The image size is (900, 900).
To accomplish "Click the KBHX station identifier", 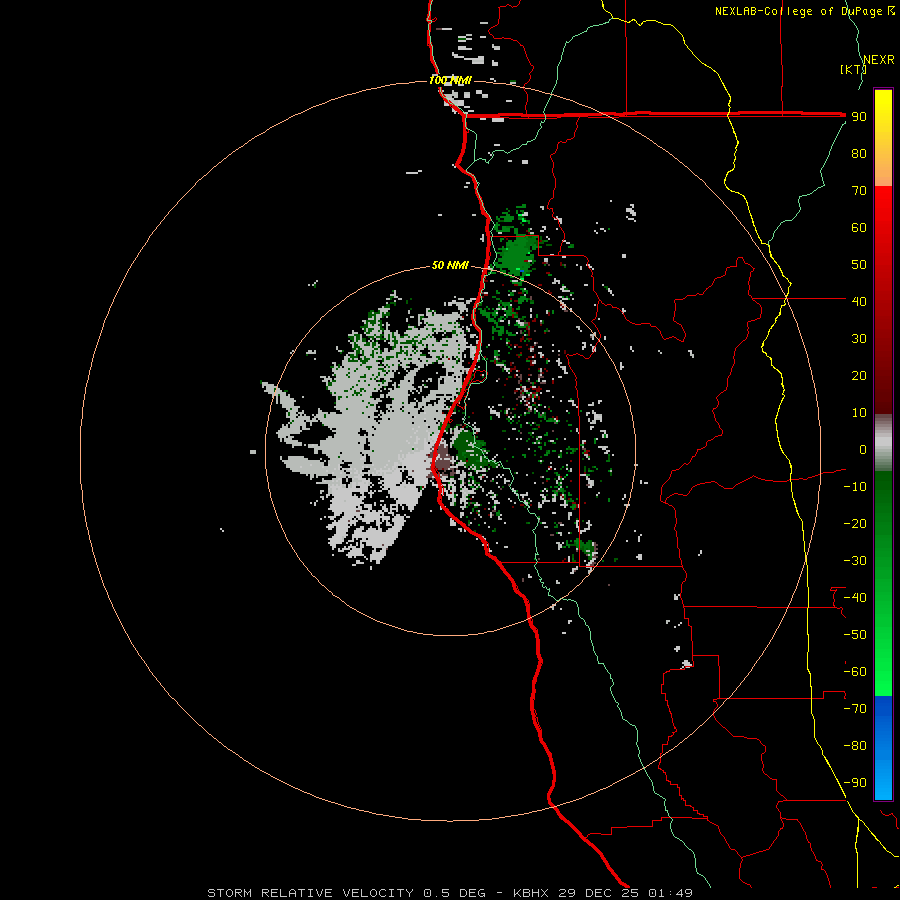I will [531, 893].
